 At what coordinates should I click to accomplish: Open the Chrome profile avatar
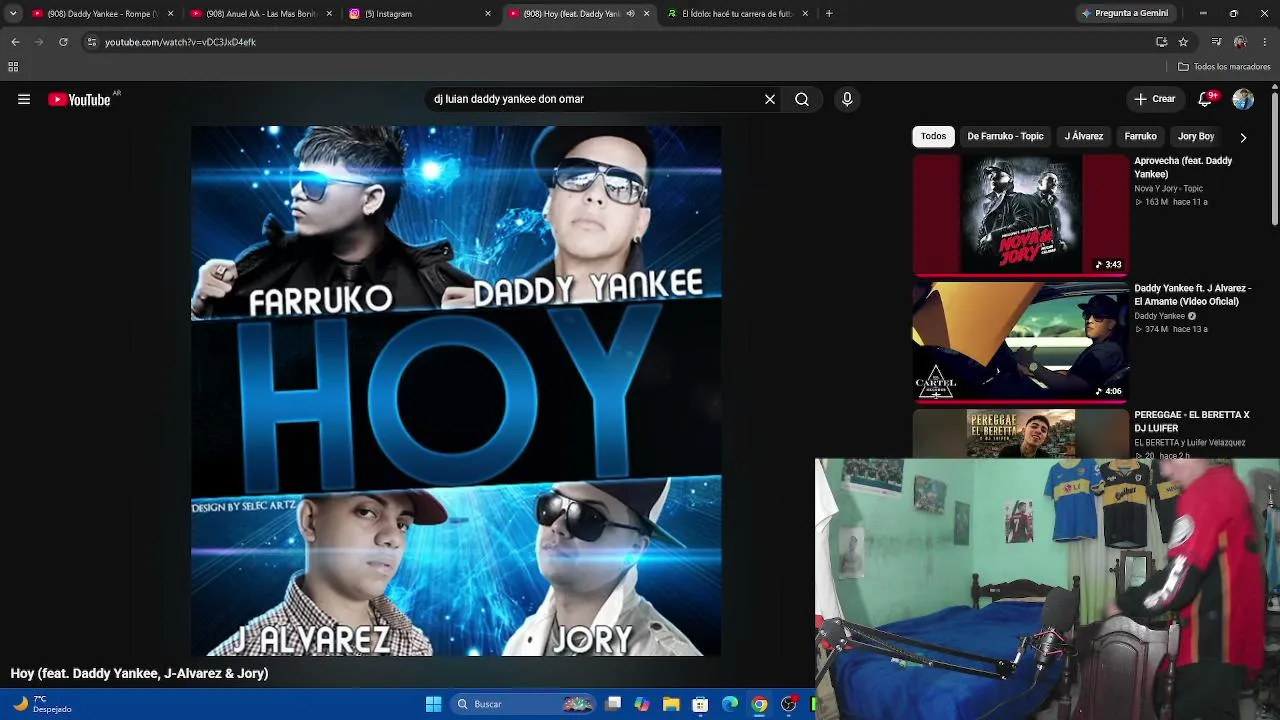pyautogui.click(x=1240, y=42)
